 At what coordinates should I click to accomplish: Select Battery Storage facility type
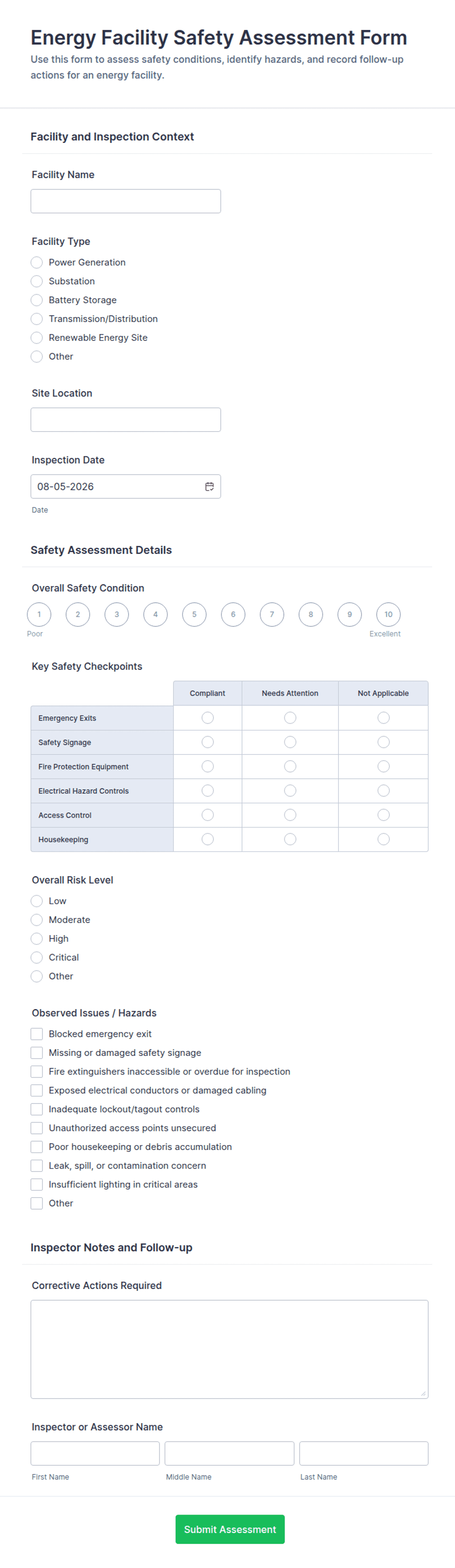pos(37,300)
